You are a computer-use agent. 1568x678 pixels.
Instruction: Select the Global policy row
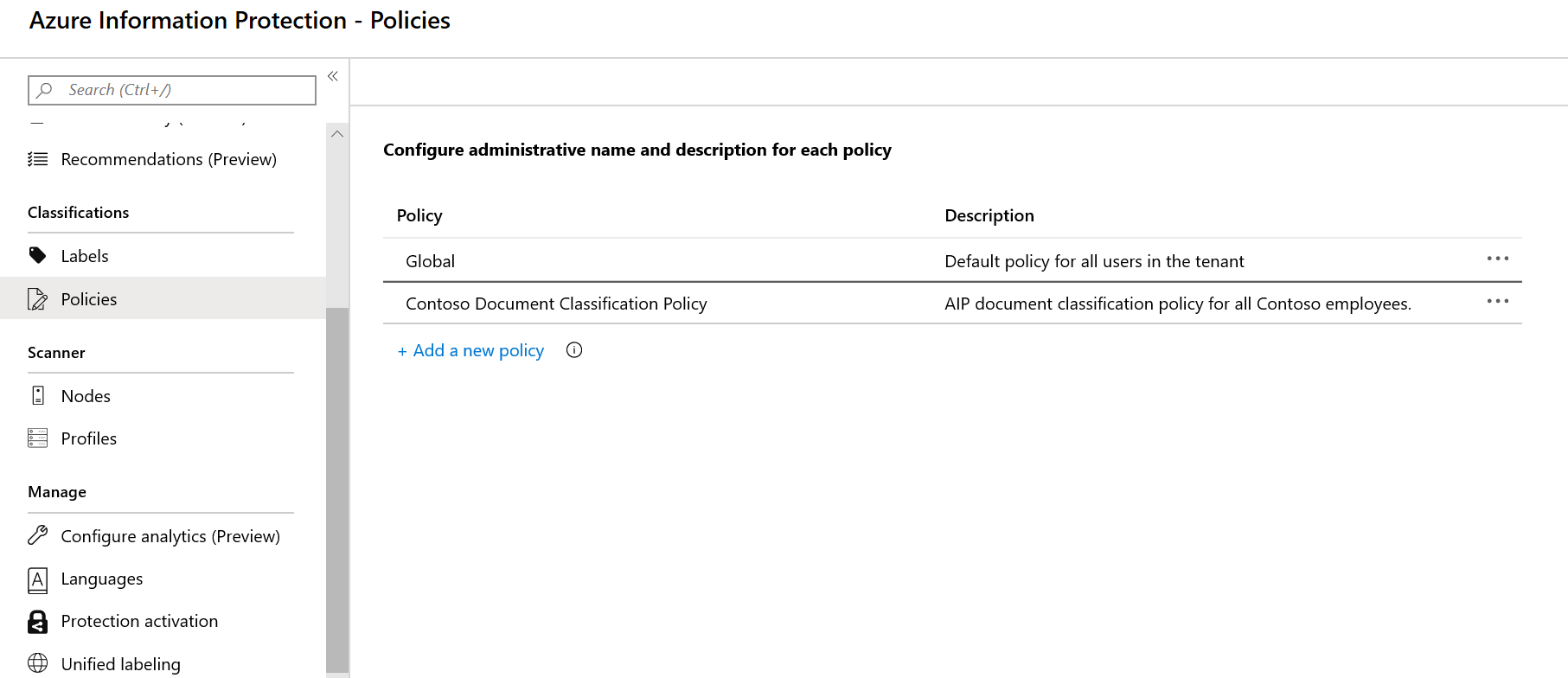pyautogui.click(x=952, y=260)
